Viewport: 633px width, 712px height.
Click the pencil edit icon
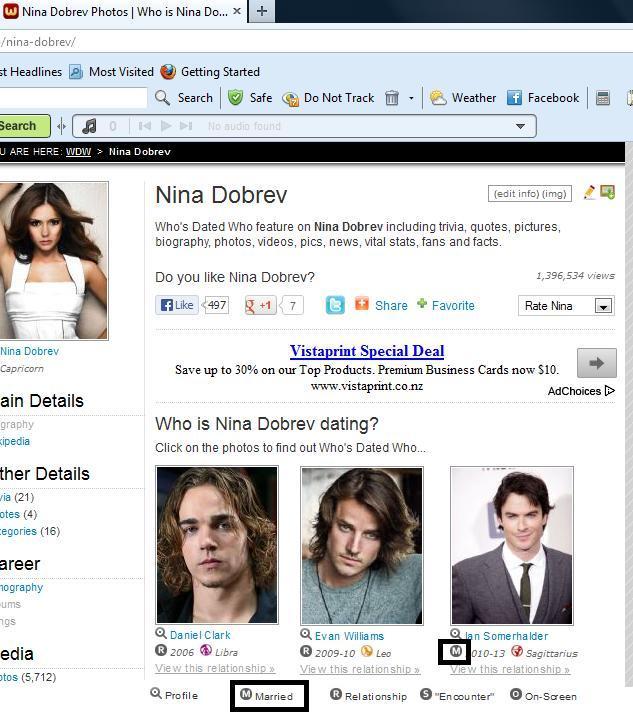click(589, 192)
